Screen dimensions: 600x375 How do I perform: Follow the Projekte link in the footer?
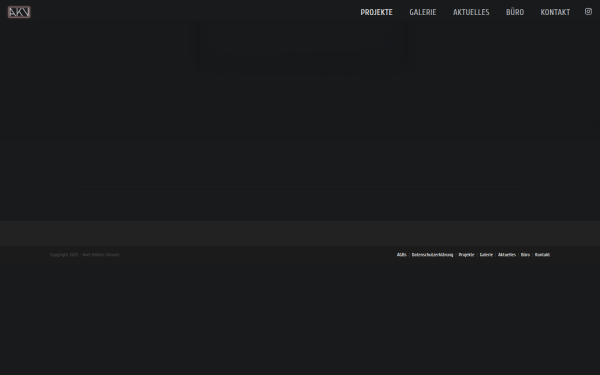[466, 255]
